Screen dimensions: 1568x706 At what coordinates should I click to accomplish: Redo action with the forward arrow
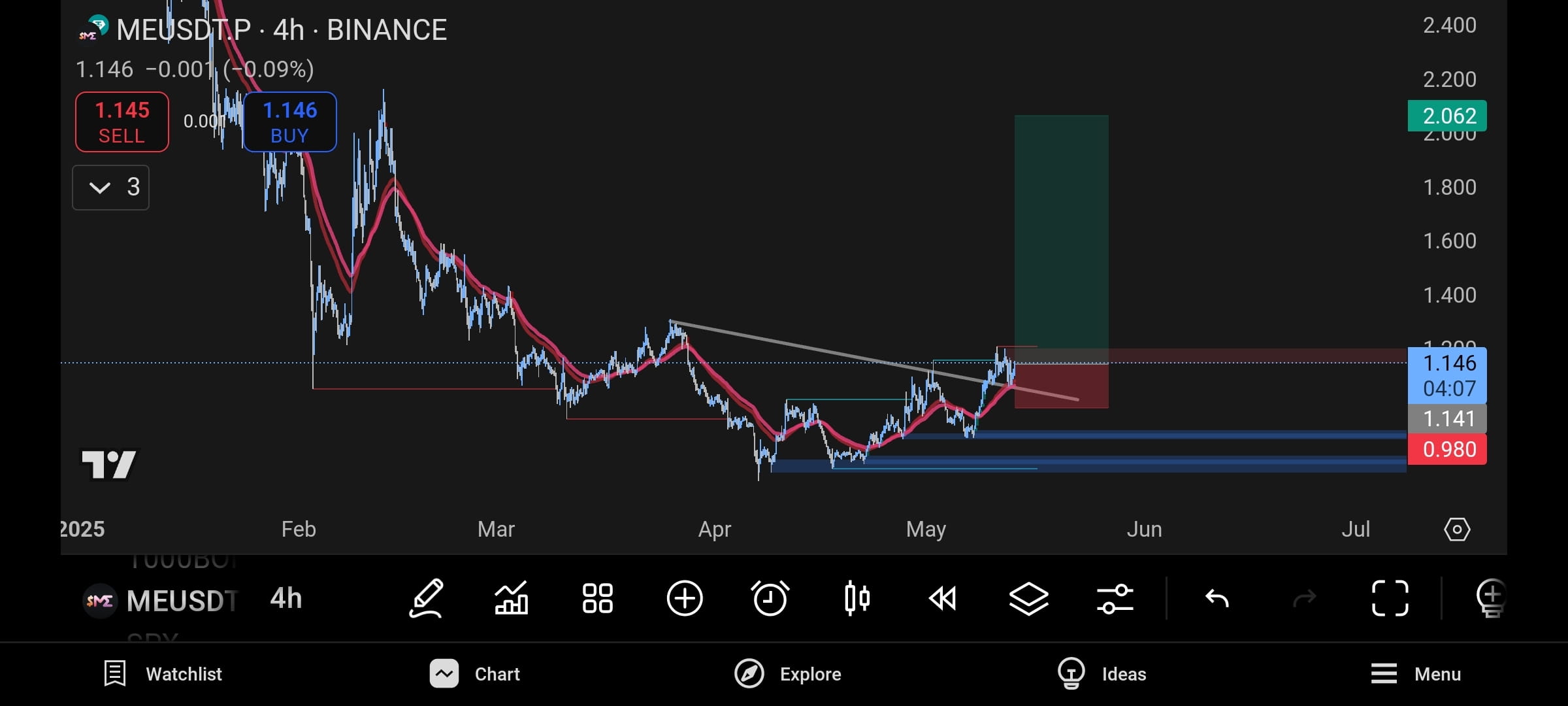pos(1305,598)
